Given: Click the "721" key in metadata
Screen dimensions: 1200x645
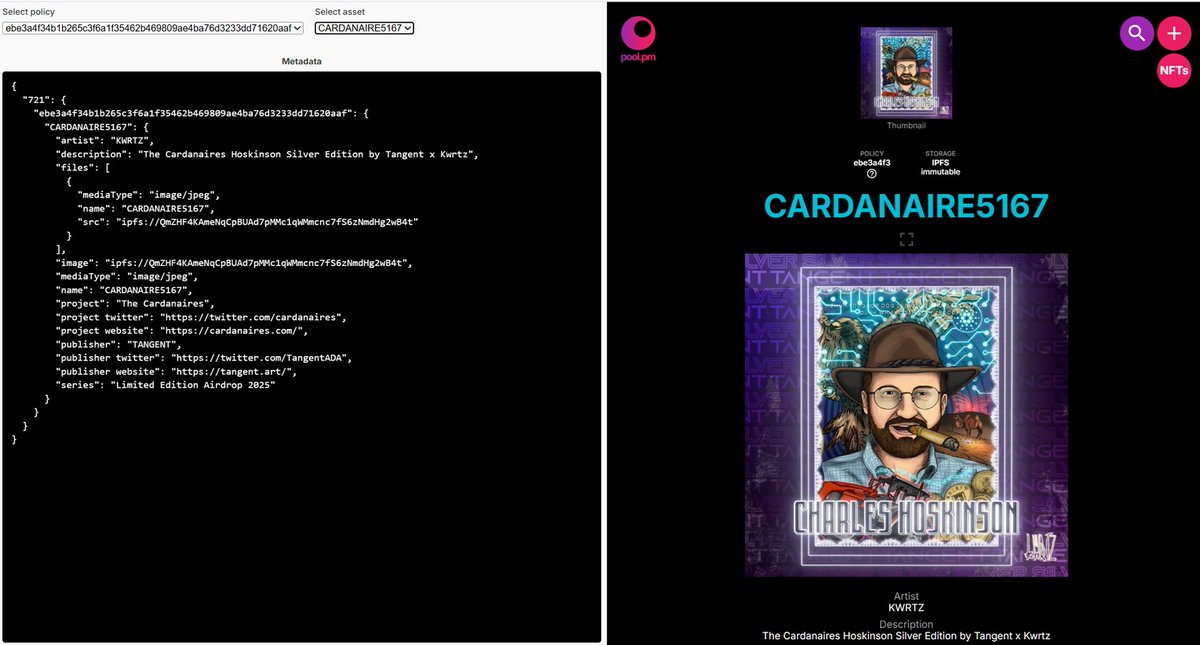Looking at the screenshot, I should pyautogui.click(x=35, y=101).
